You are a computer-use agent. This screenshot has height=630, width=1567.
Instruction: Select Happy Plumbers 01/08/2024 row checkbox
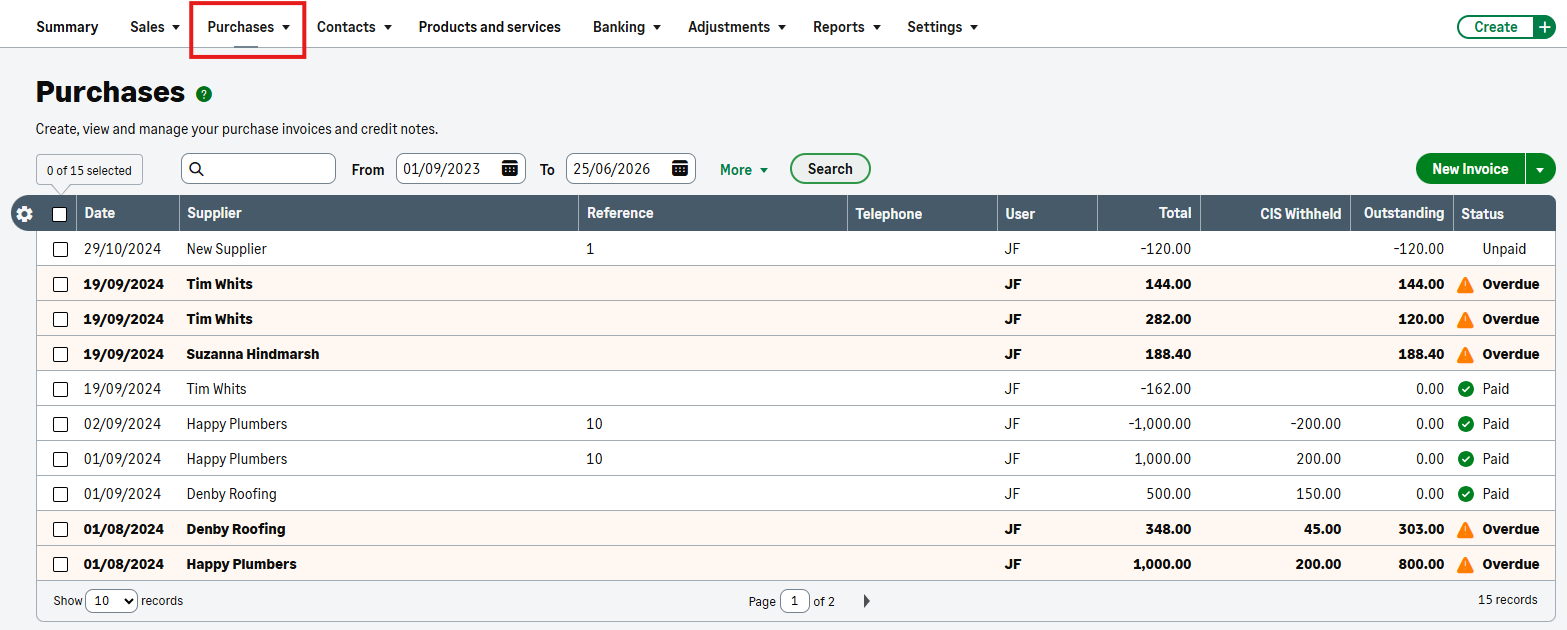pos(61,564)
